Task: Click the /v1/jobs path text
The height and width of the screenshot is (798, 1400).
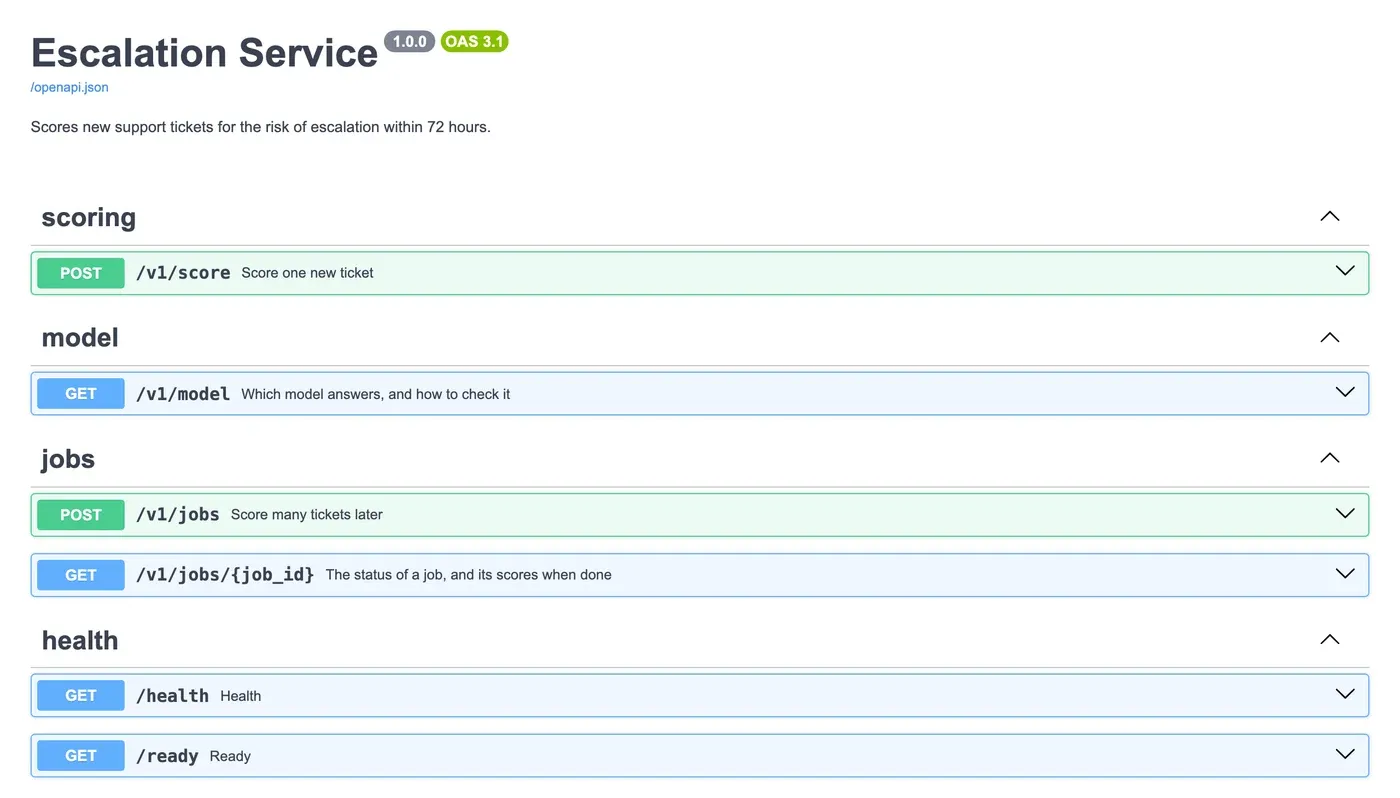Action: (178, 515)
